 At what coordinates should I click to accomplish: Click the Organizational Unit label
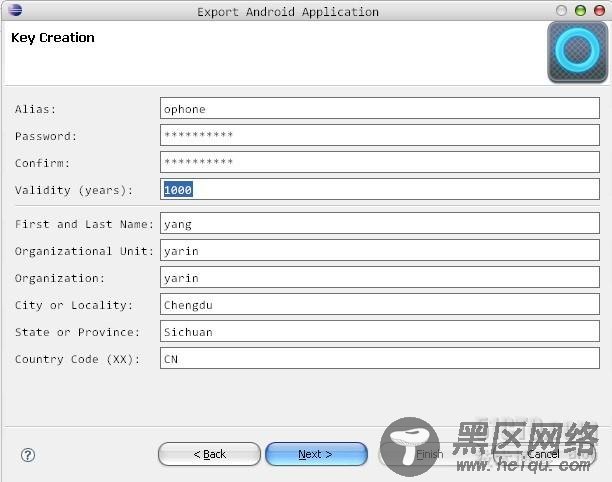click(84, 251)
